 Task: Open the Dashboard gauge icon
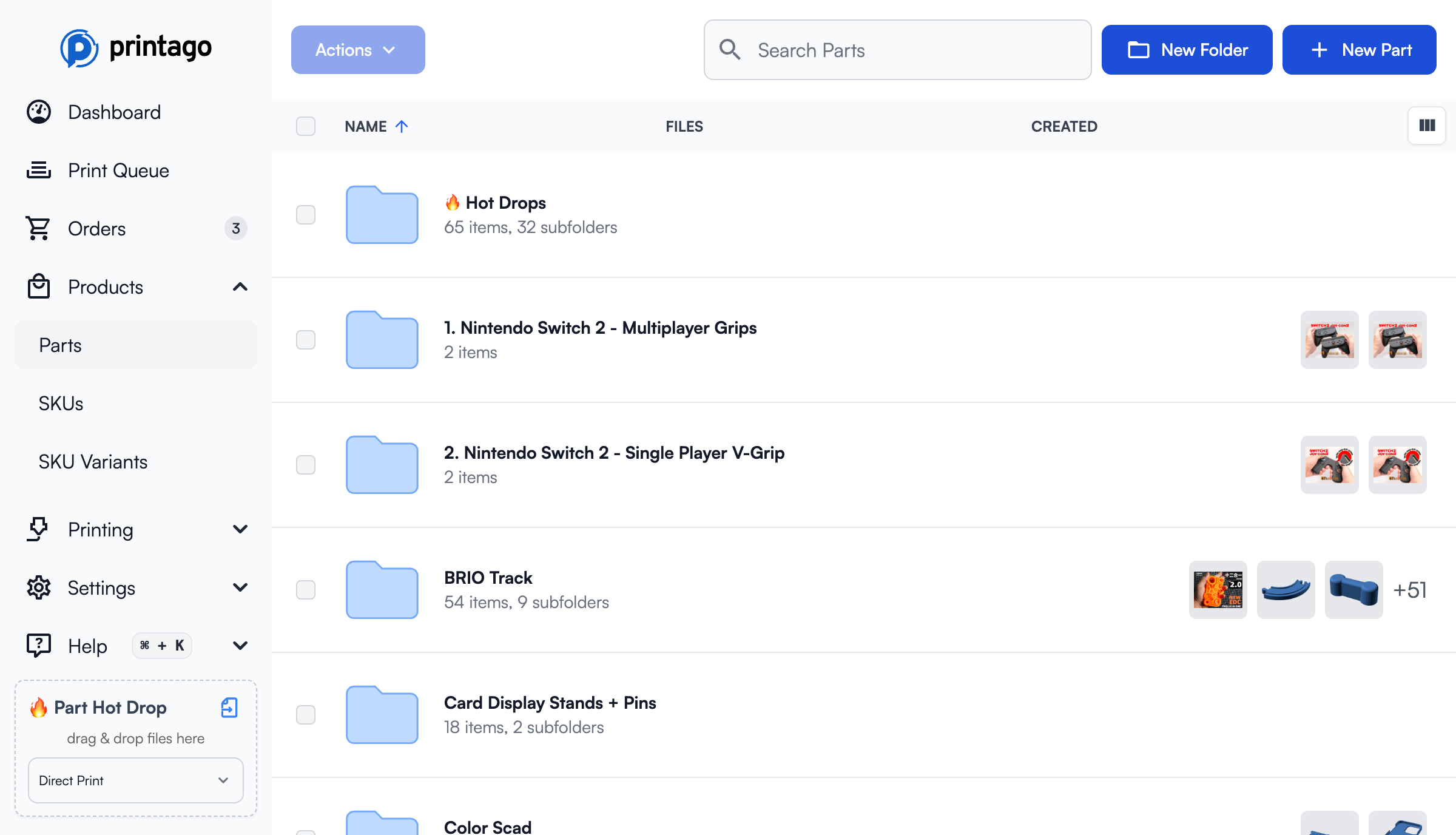pos(39,112)
